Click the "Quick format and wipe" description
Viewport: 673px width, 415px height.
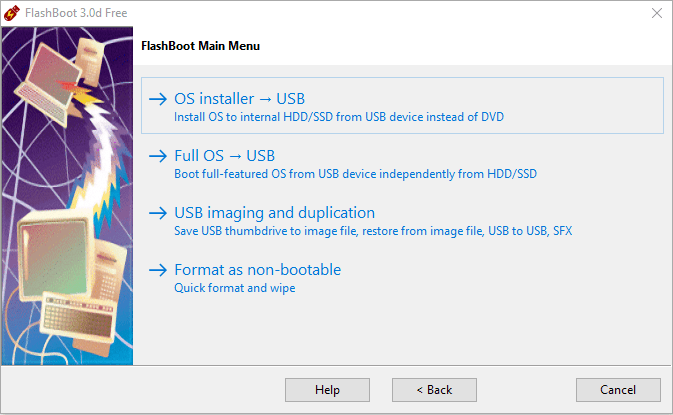click(x=234, y=288)
